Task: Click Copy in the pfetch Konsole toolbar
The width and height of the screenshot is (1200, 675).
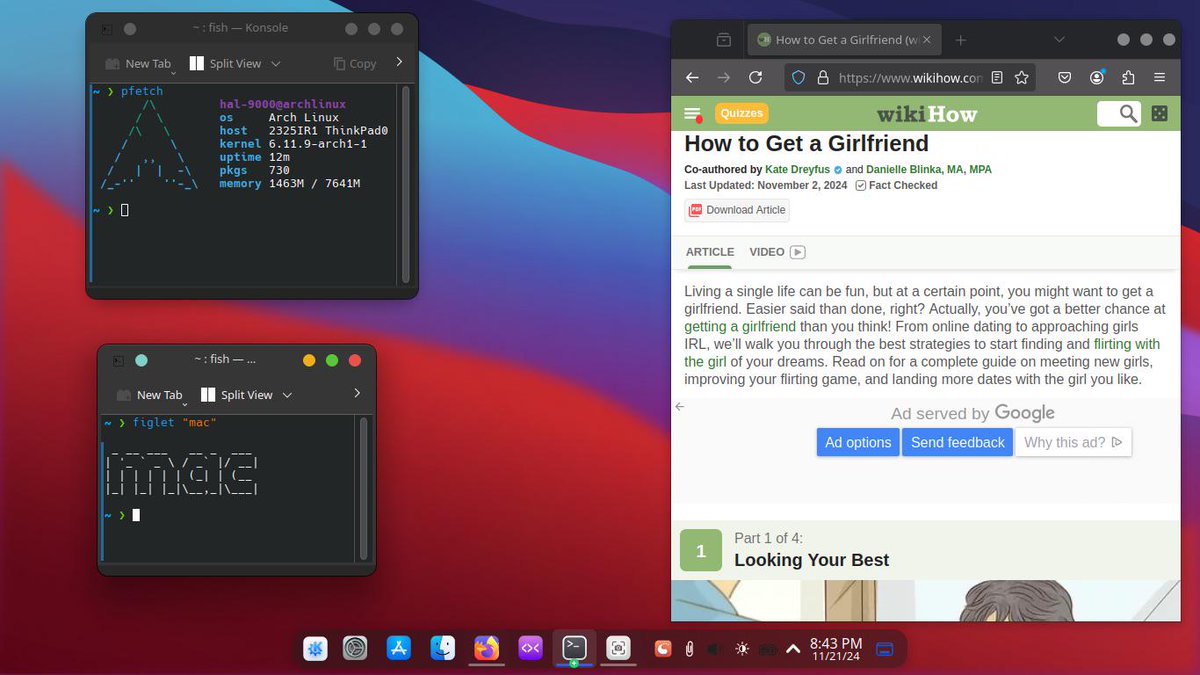Action: coord(355,63)
